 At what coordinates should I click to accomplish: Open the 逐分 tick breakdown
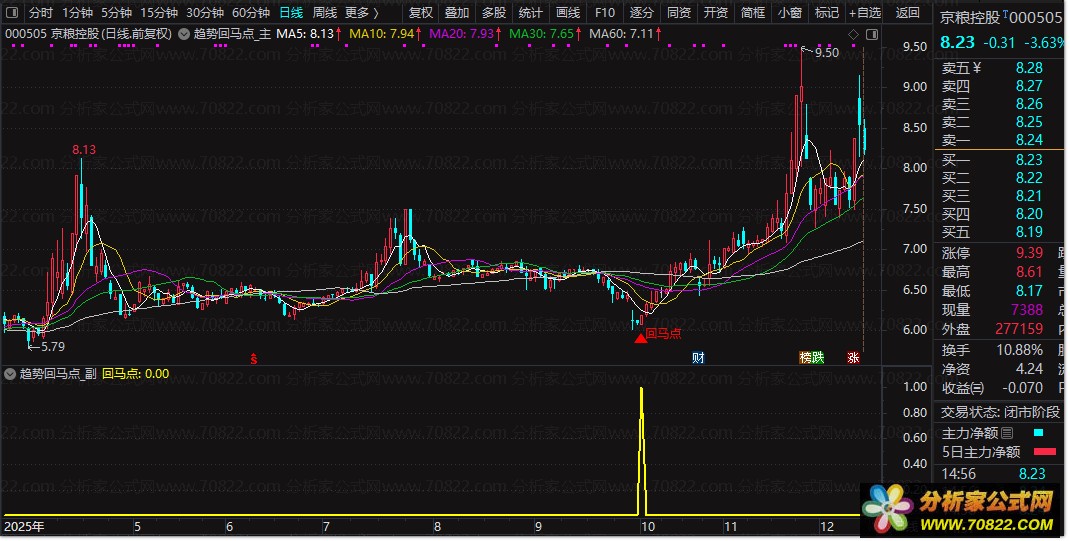(641, 13)
